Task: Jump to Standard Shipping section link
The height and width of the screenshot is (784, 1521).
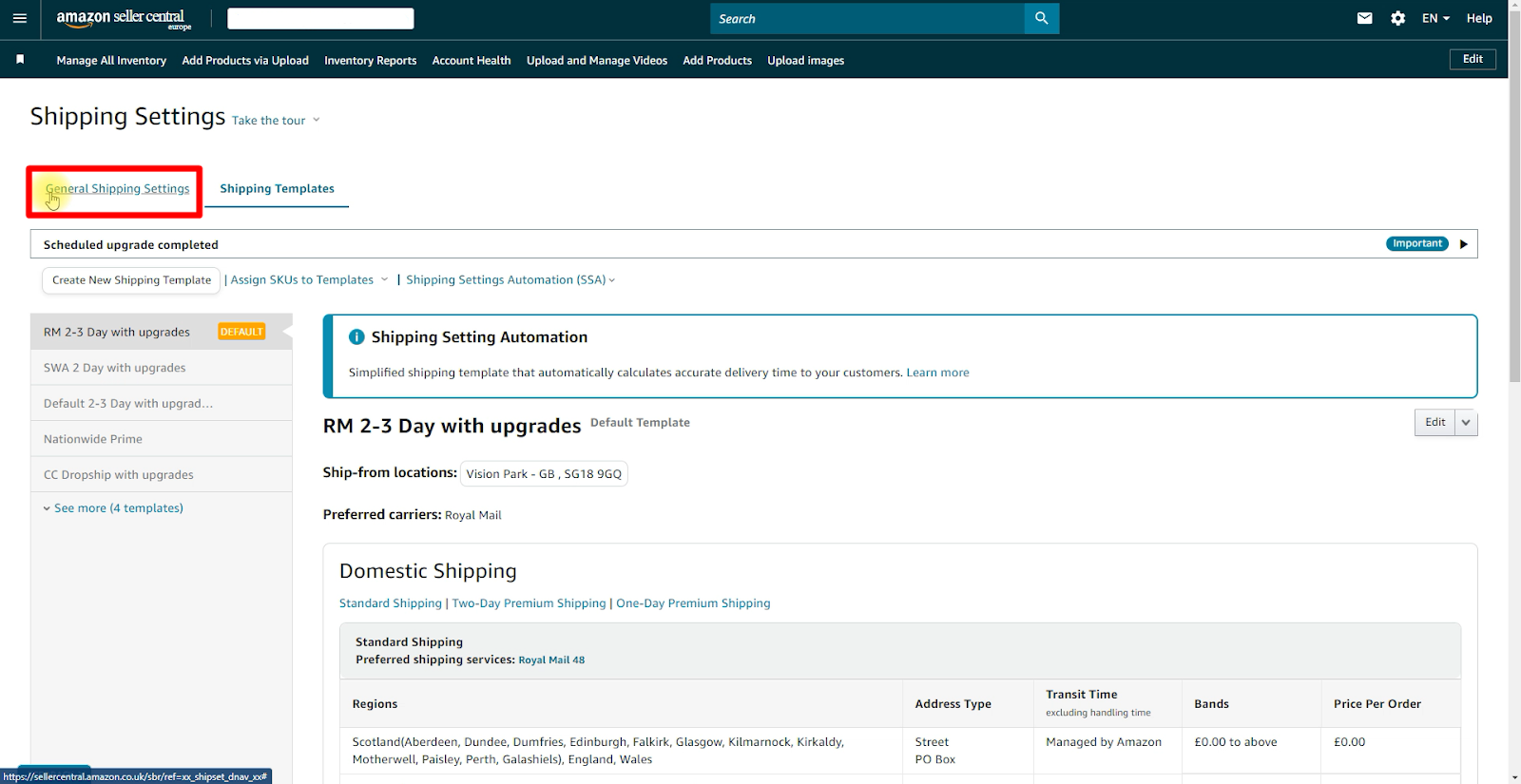Action: (x=391, y=603)
